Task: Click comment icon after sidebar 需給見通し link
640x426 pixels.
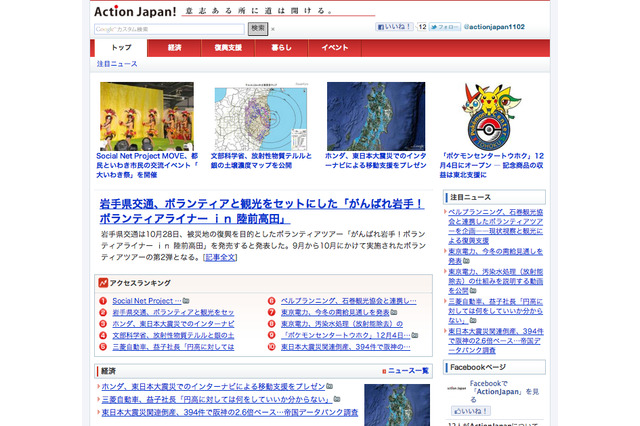Action: [x=466, y=261]
